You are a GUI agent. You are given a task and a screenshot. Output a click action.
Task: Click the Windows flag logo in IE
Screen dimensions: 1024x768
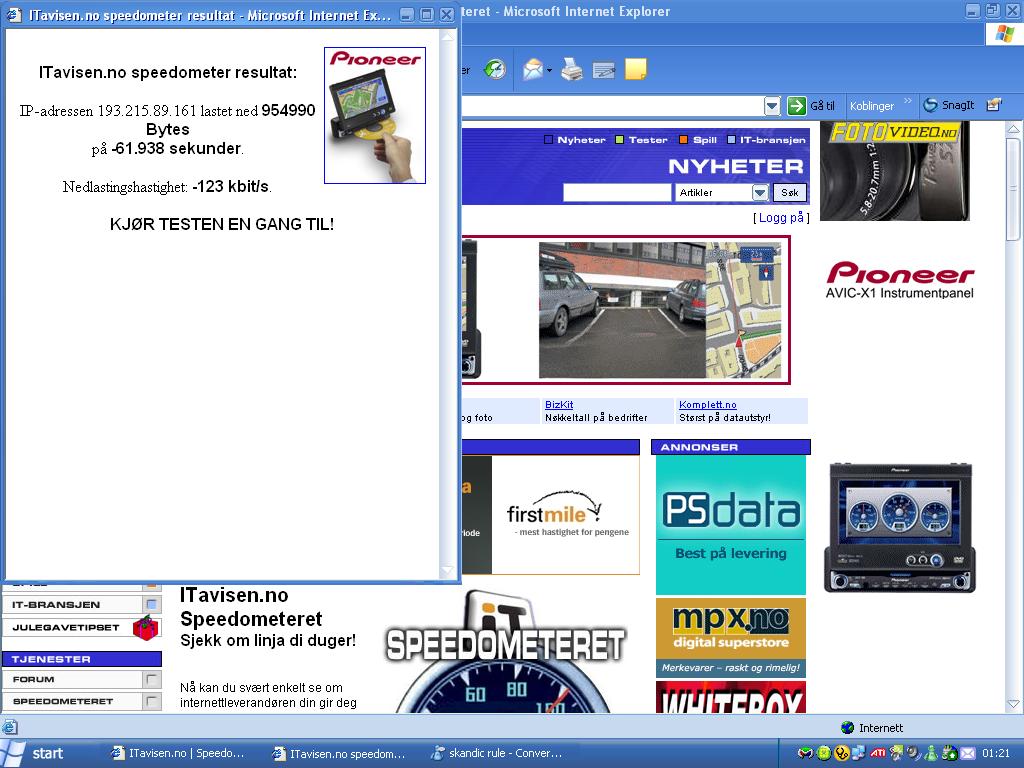tap(1004, 34)
